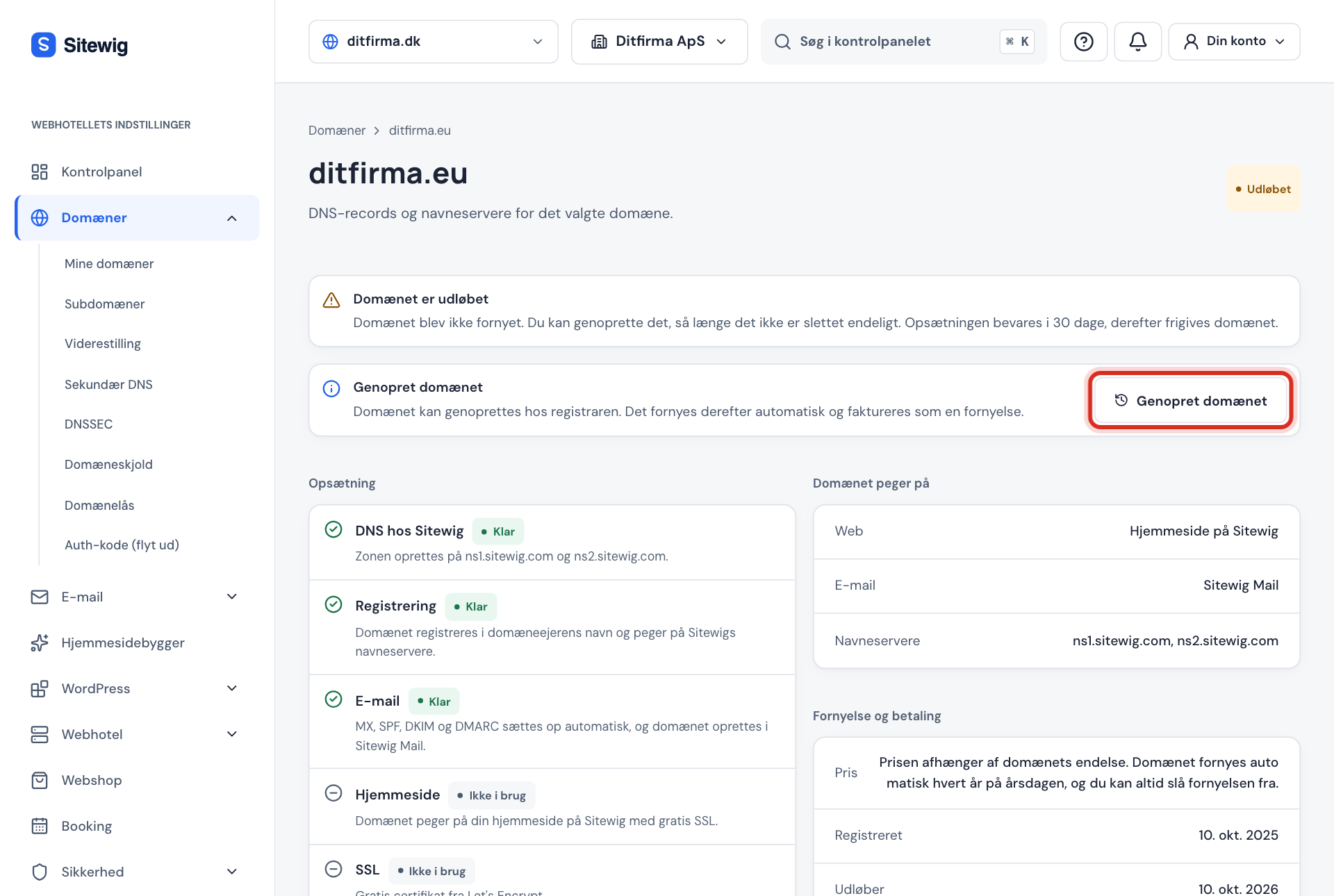The image size is (1334, 896).
Task: Open Domæneskjold submenu item
Action: pyautogui.click(x=108, y=465)
